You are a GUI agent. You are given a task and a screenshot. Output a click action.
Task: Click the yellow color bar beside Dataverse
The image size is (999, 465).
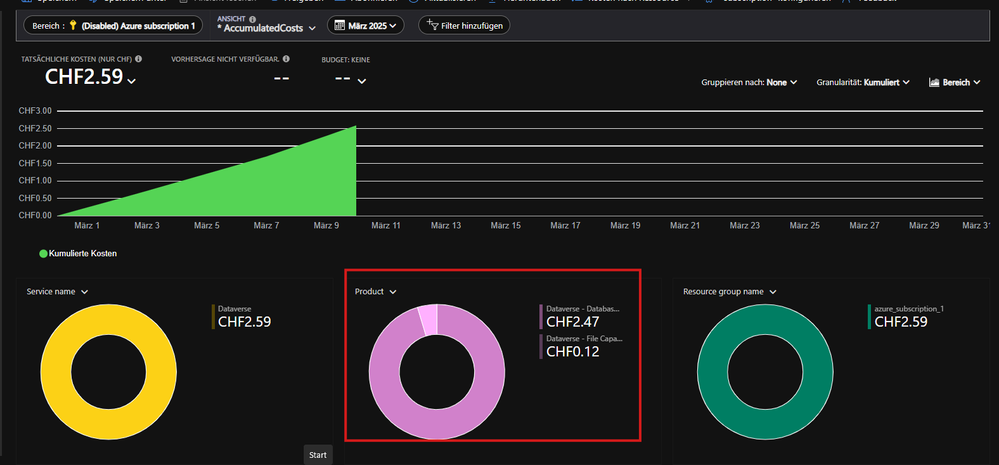coord(213,317)
